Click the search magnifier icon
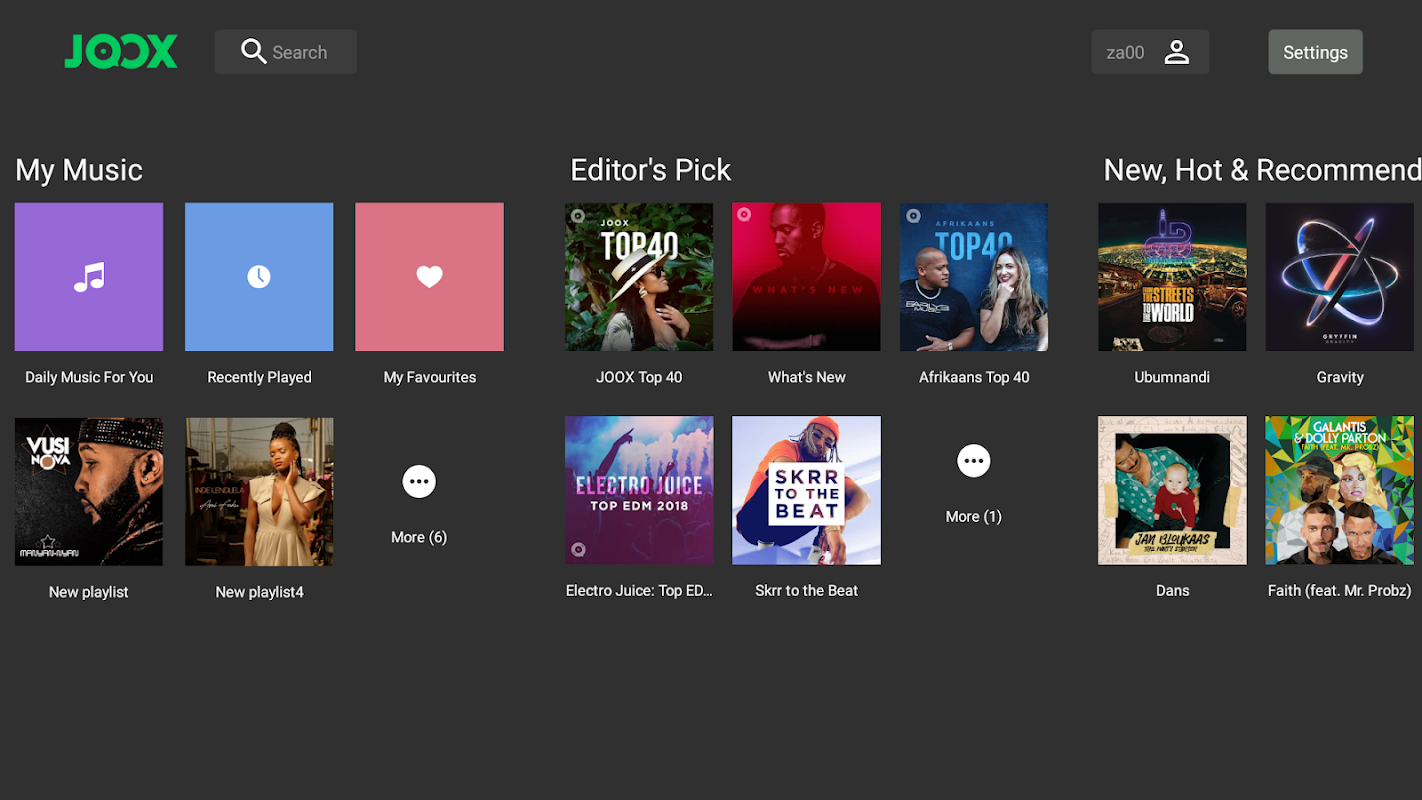The image size is (1422, 800). tap(254, 52)
